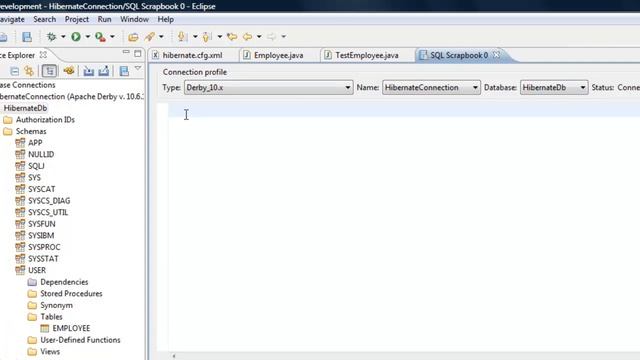Open the Help menu
Image resolution: width=640 pixels, height=360 pixels.
pyautogui.click(x=166, y=19)
